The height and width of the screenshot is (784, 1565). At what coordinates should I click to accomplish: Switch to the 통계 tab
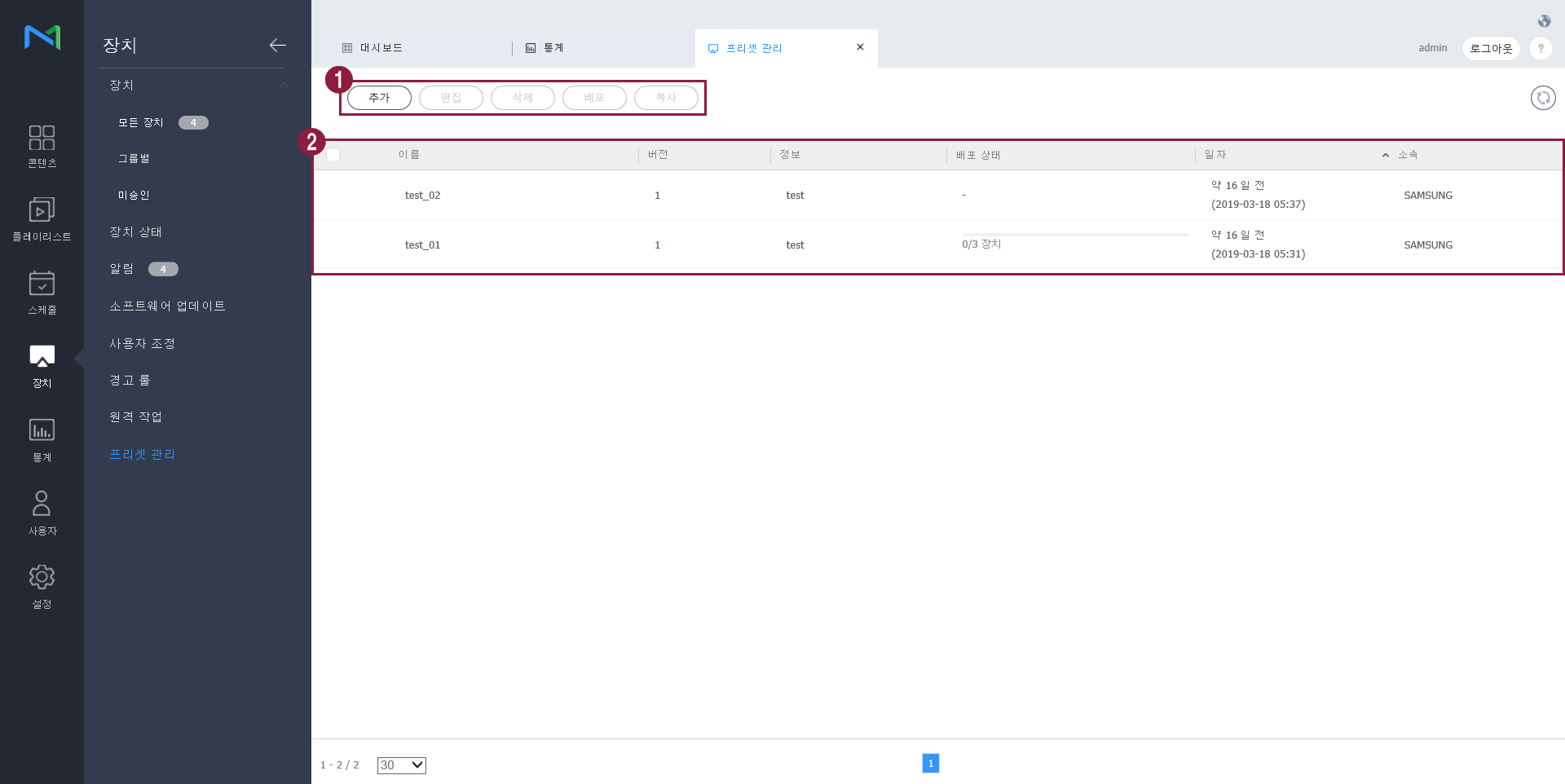[553, 48]
